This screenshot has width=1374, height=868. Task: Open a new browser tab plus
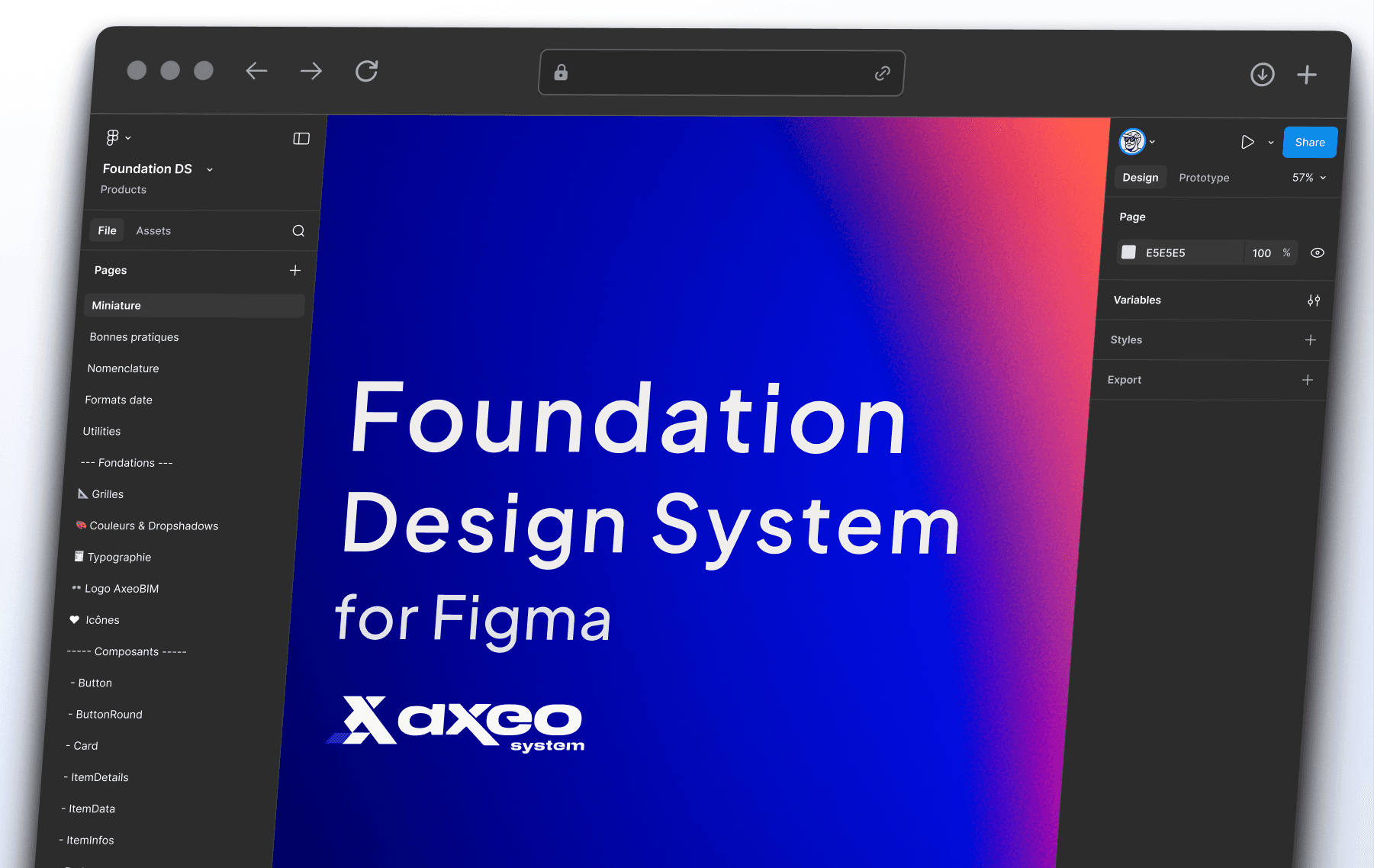(x=1307, y=75)
